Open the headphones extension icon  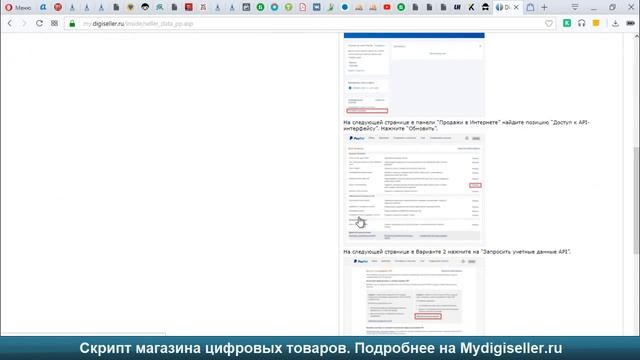point(582,23)
